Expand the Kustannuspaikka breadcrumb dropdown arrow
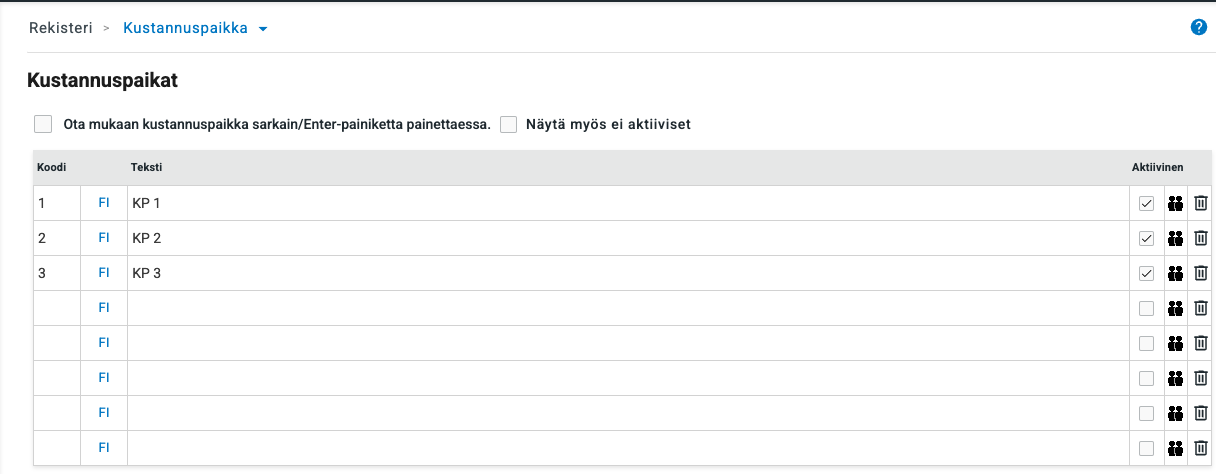The image size is (1216, 474). tap(263, 29)
